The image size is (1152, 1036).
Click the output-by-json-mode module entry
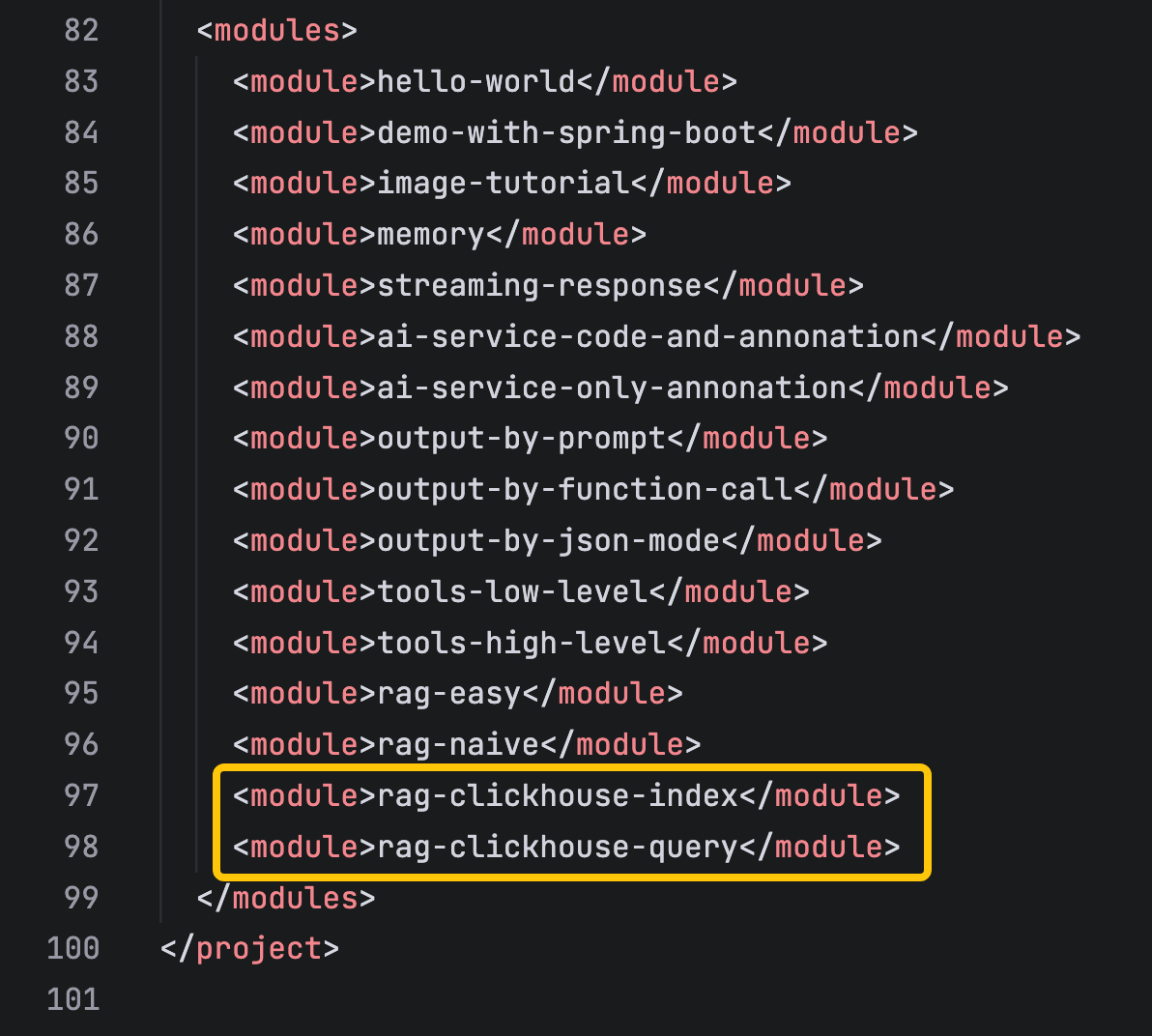558,541
